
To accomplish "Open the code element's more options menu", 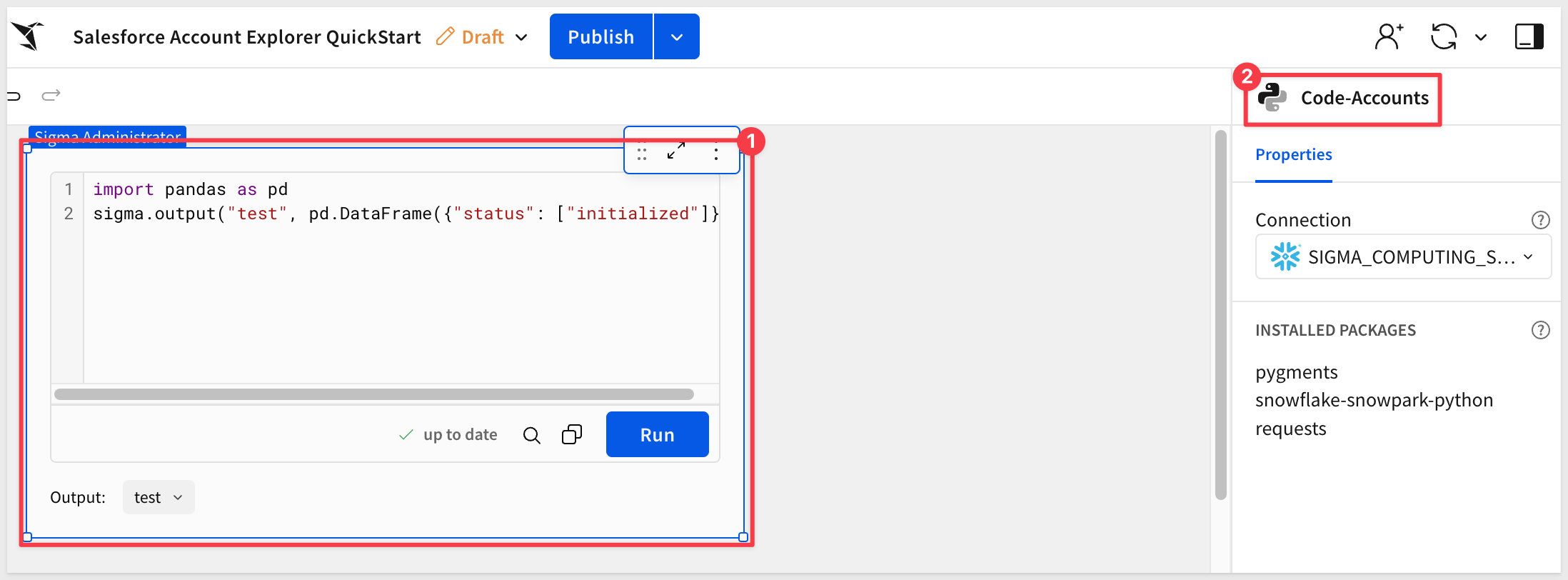I will click(716, 151).
